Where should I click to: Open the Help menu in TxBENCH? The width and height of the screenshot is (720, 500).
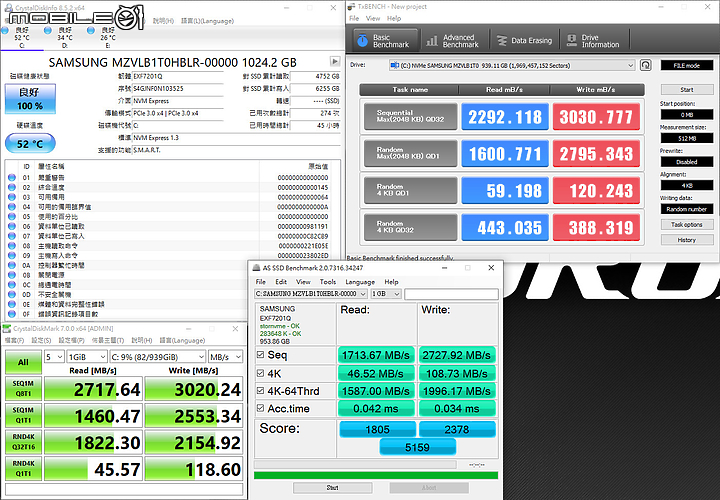[394, 18]
